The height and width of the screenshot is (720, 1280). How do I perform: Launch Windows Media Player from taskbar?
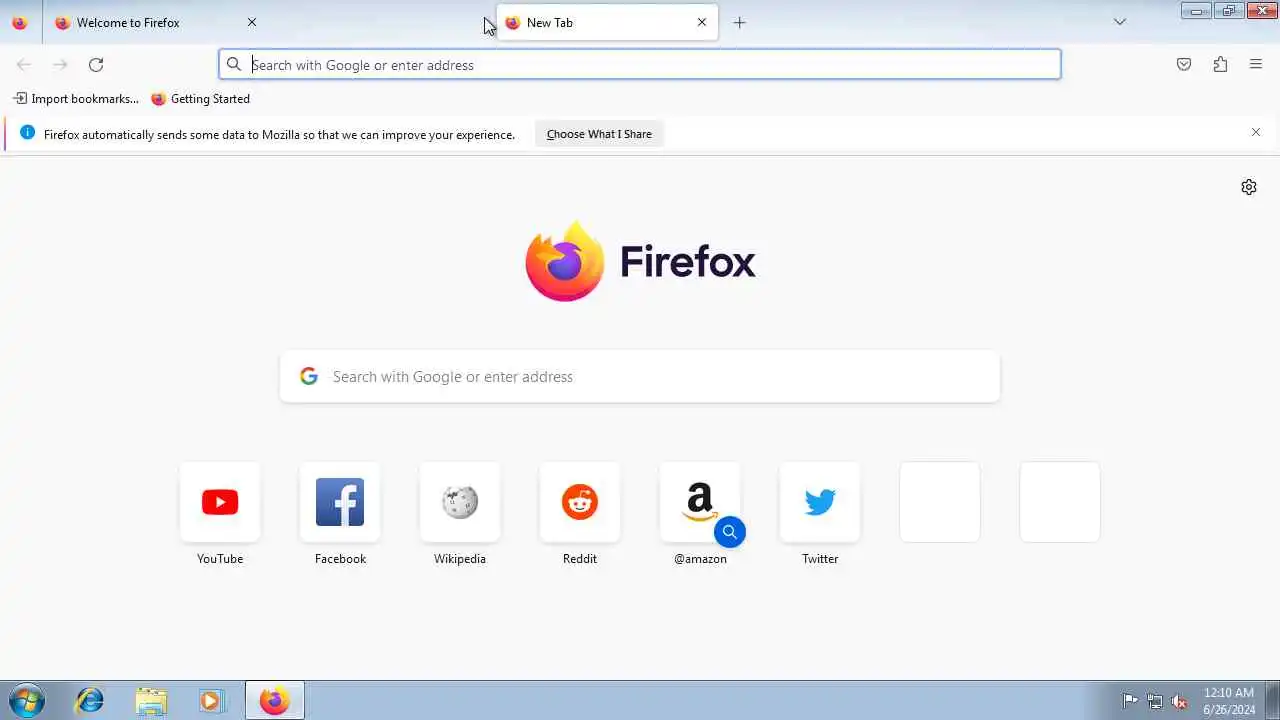211,701
